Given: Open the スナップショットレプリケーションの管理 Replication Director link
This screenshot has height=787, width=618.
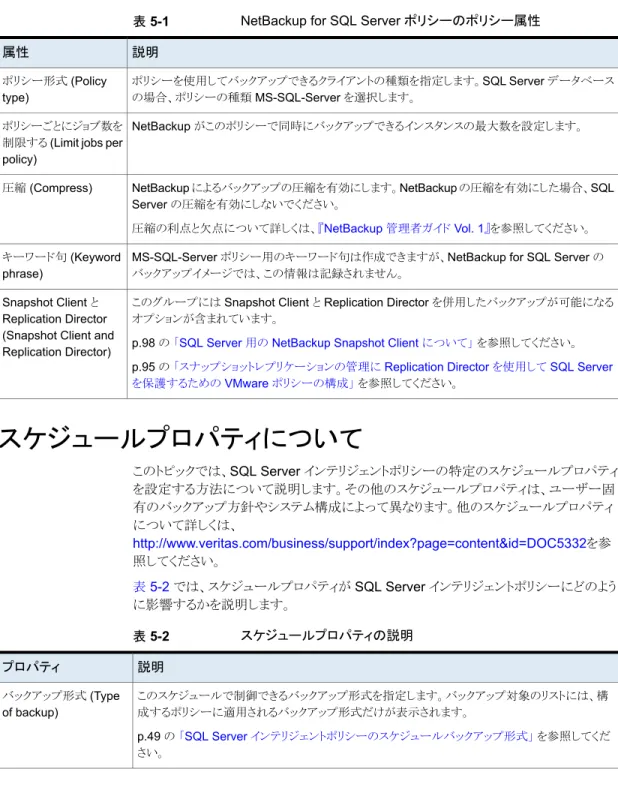Looking at the screenshot, I should point(372,375).
